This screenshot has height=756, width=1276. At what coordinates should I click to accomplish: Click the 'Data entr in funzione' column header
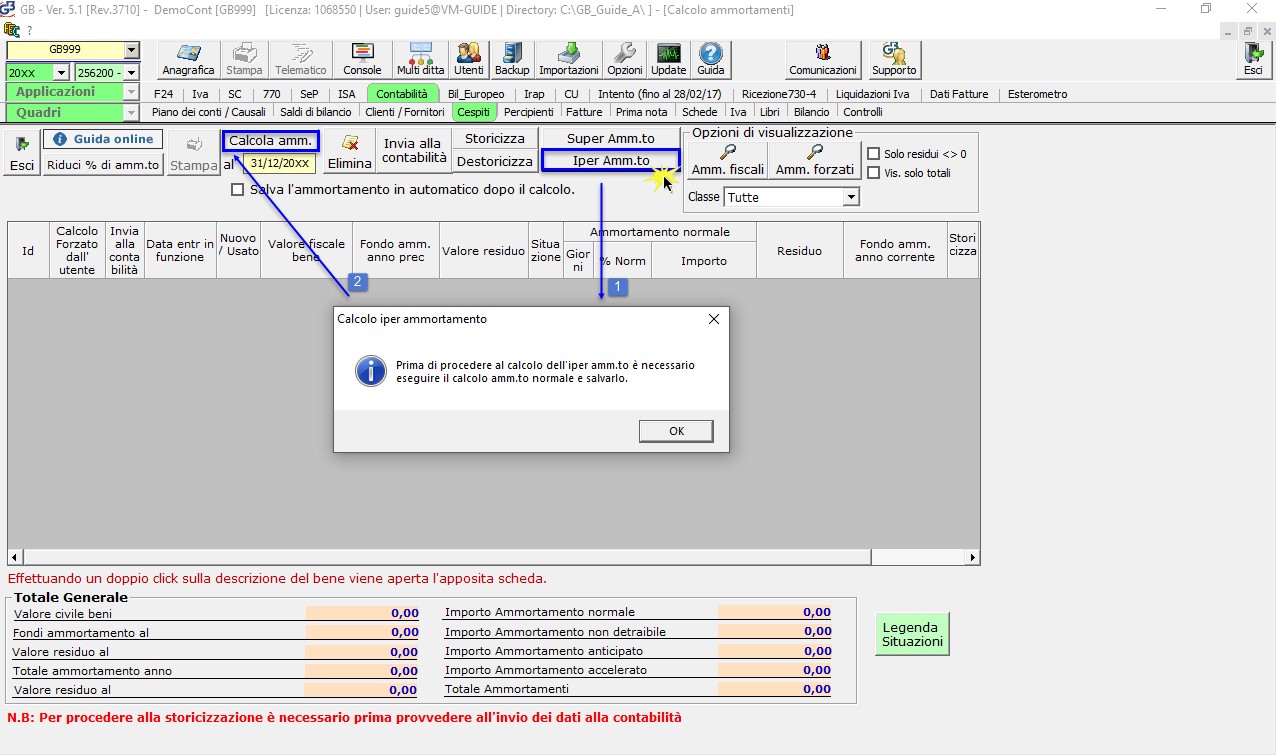pos(180,250)
